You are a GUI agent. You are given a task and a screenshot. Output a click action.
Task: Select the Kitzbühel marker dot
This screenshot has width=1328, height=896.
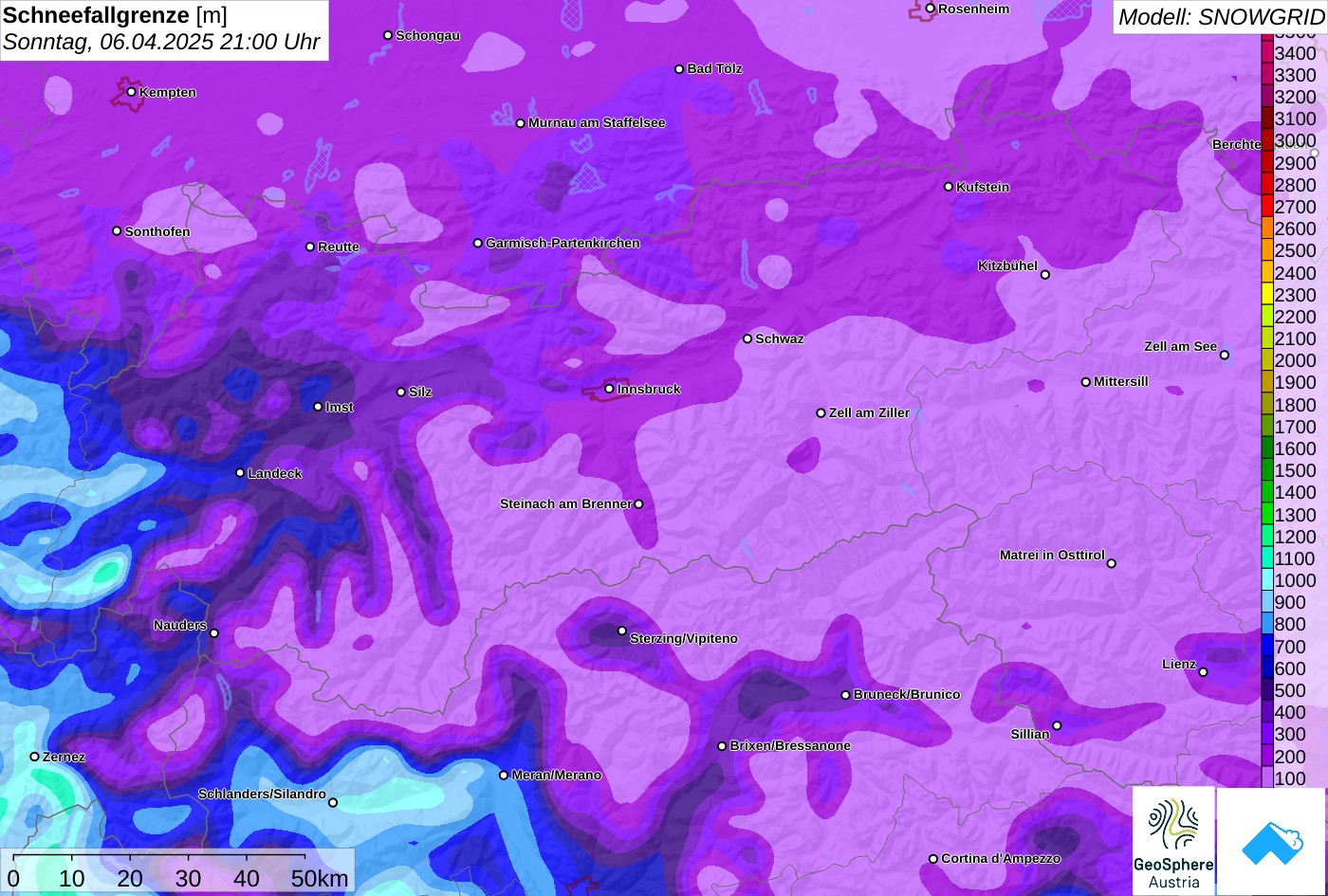click(x=1044, y=275)
